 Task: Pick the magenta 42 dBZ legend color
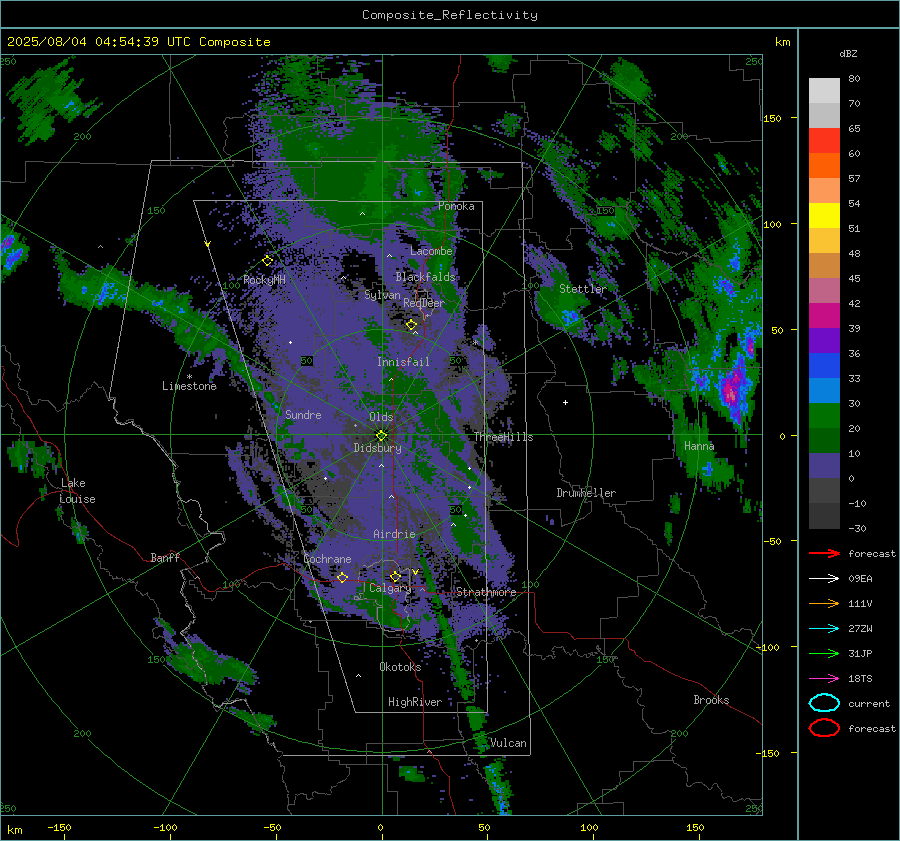[x=824, y=315]
